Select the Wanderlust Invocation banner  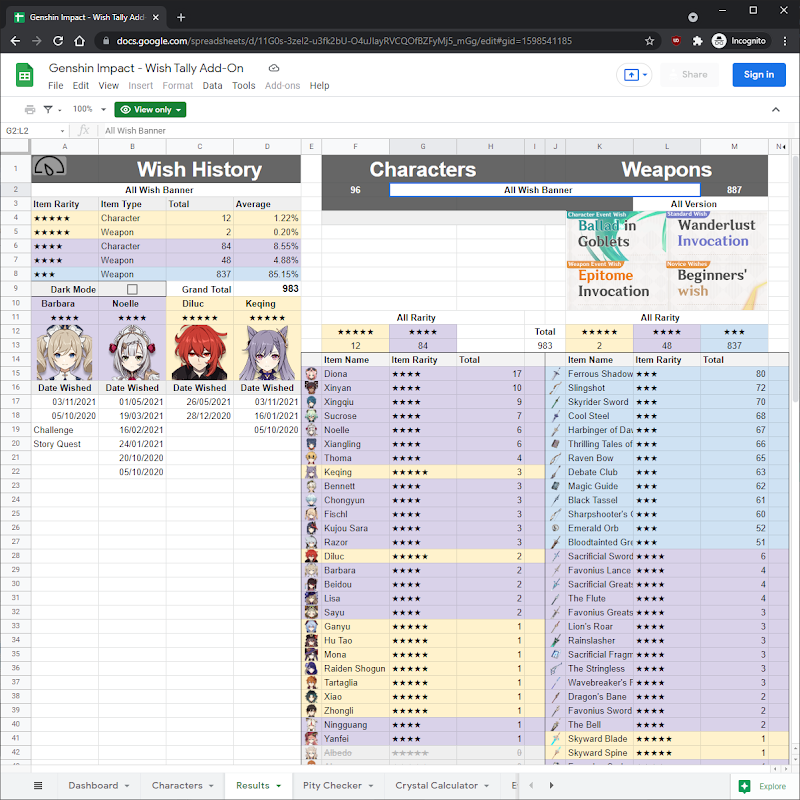coord(715,235)
